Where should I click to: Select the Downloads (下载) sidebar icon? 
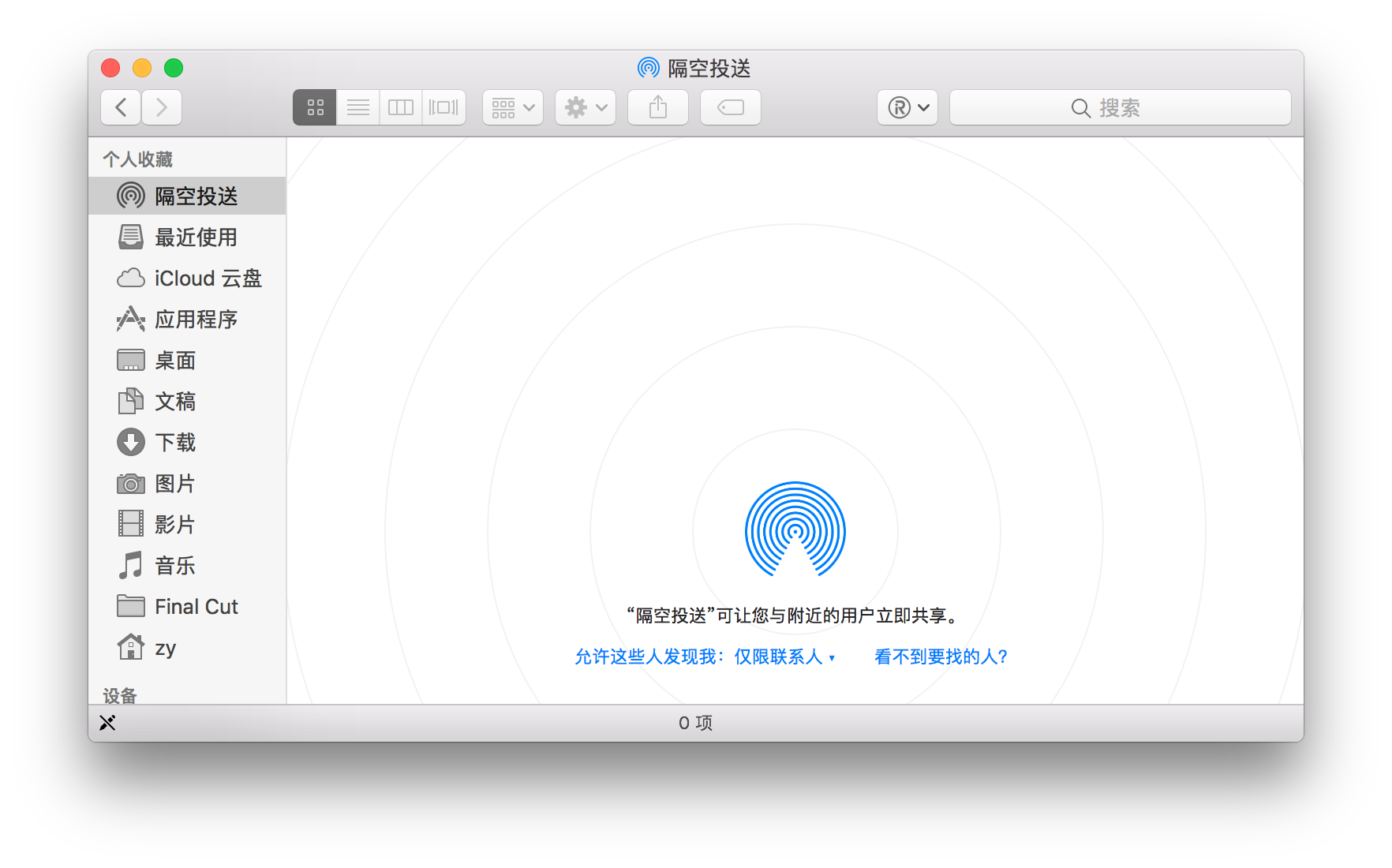[131, 442]
